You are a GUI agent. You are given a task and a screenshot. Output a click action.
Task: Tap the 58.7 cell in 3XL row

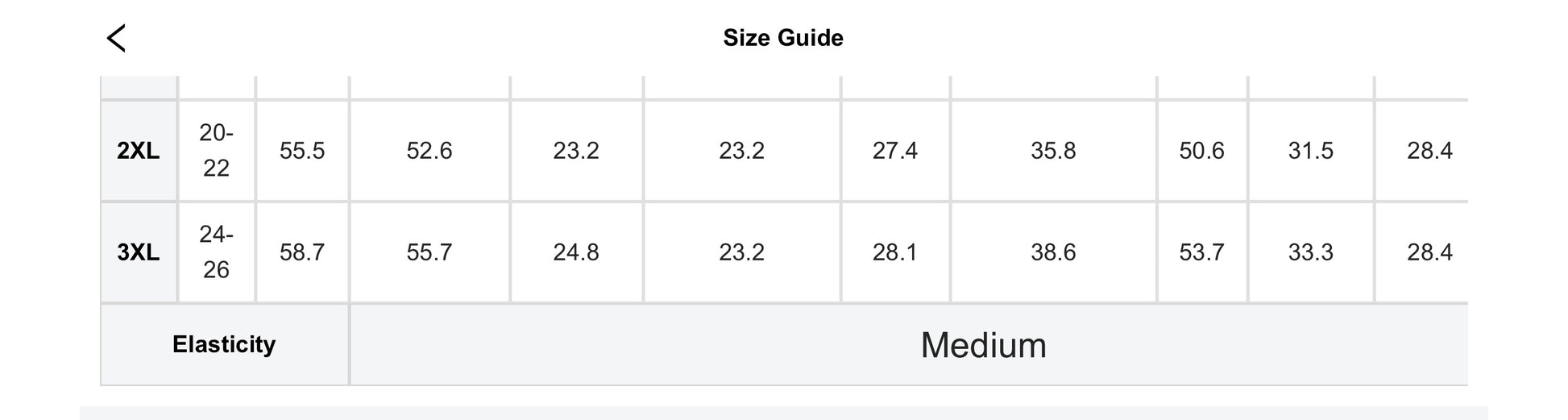[302, 252]
